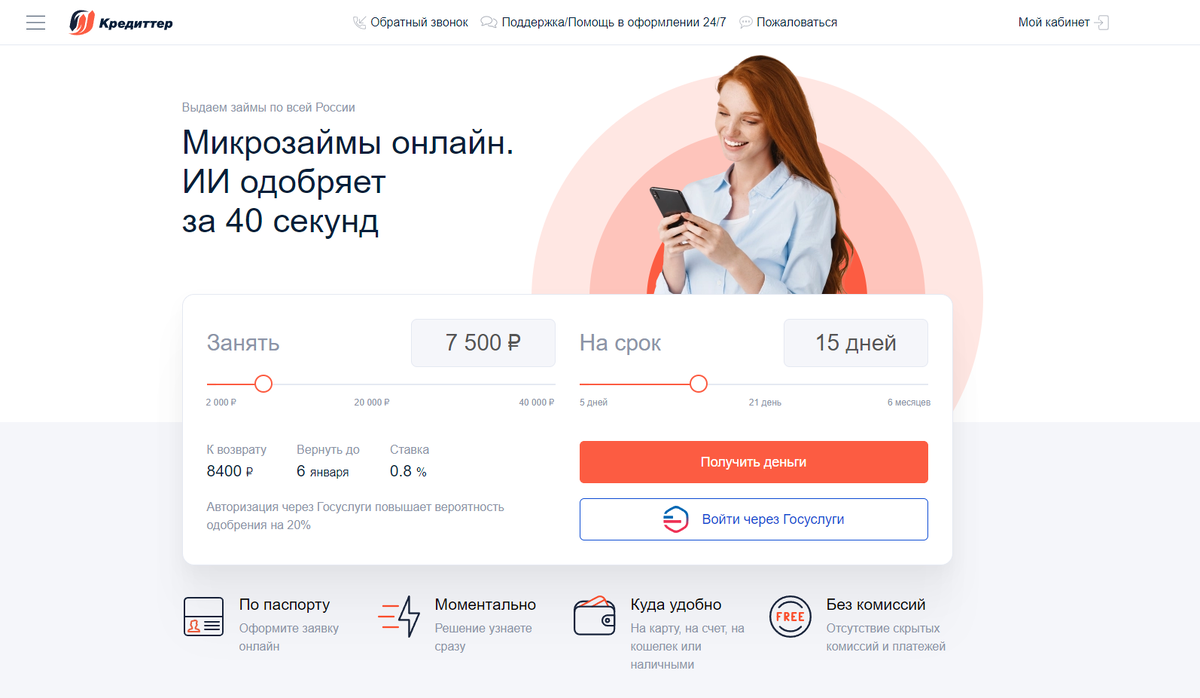Click the 7 500 ₽ amount field
This screenshot has width=1200, height=698.
(x=483, y=343)
